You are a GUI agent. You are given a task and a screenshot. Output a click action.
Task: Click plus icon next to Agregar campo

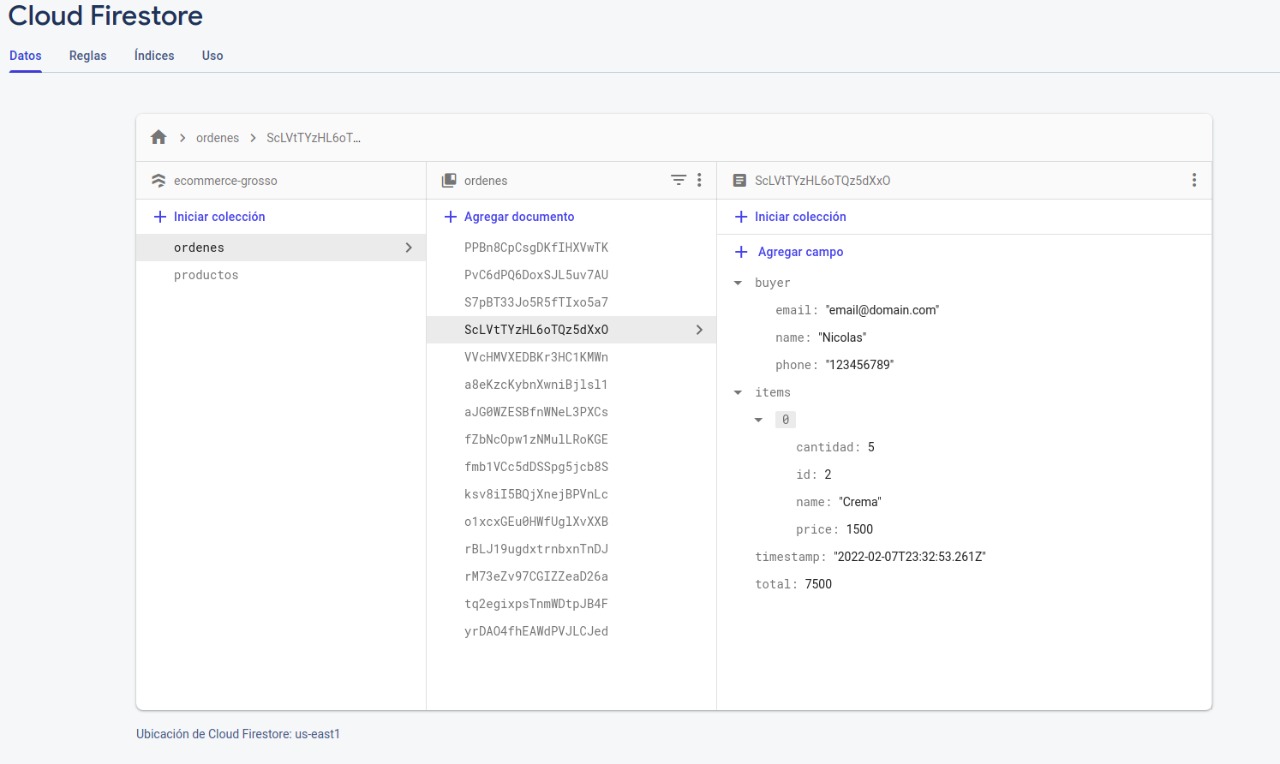pos(741,252)
